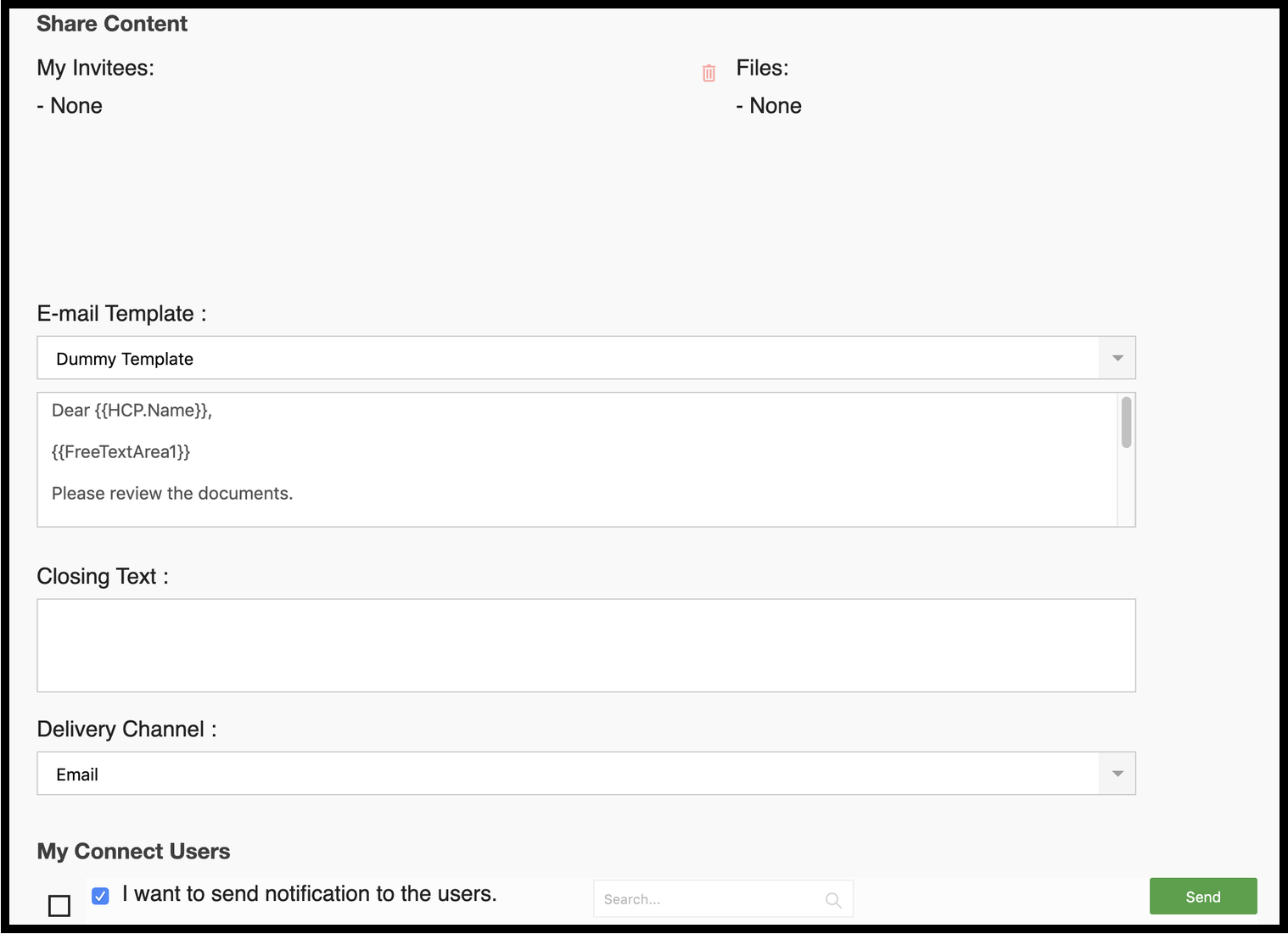Click the red trash delete icon

click(x=708, y=73)
